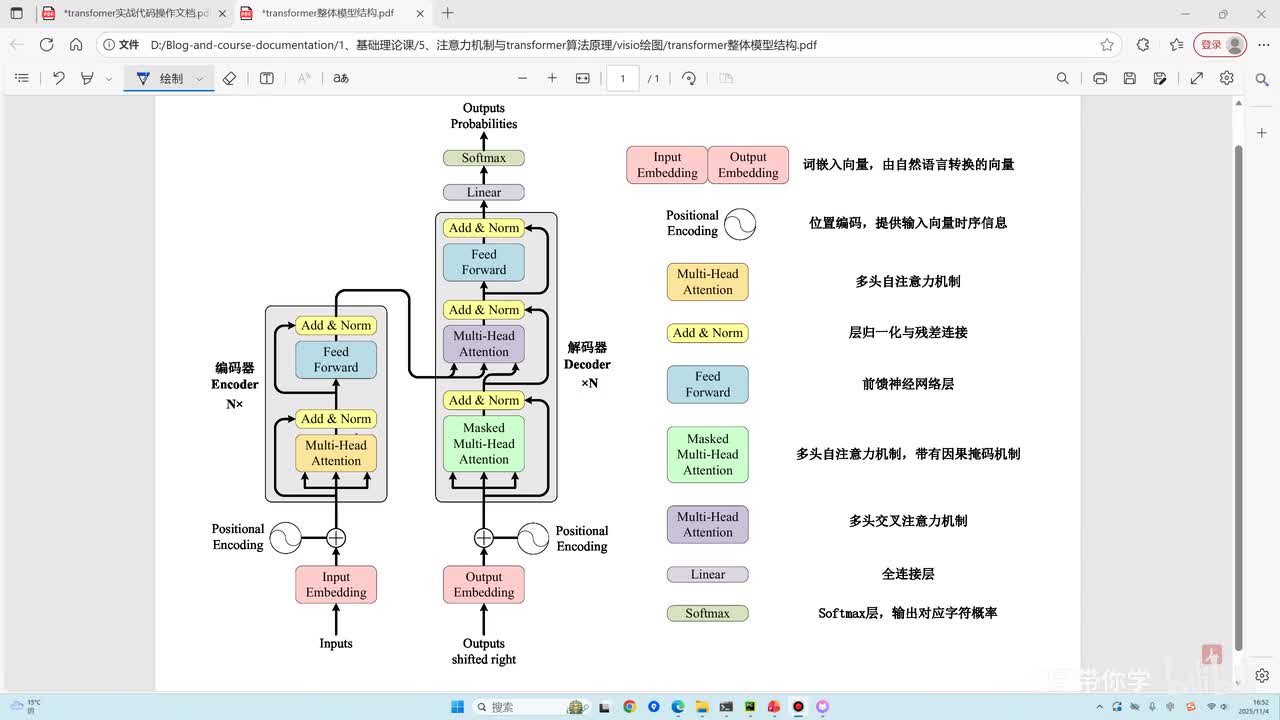Open the terminal app from taskbar
The image size is (1280, 720).
[x=726, y=706]
